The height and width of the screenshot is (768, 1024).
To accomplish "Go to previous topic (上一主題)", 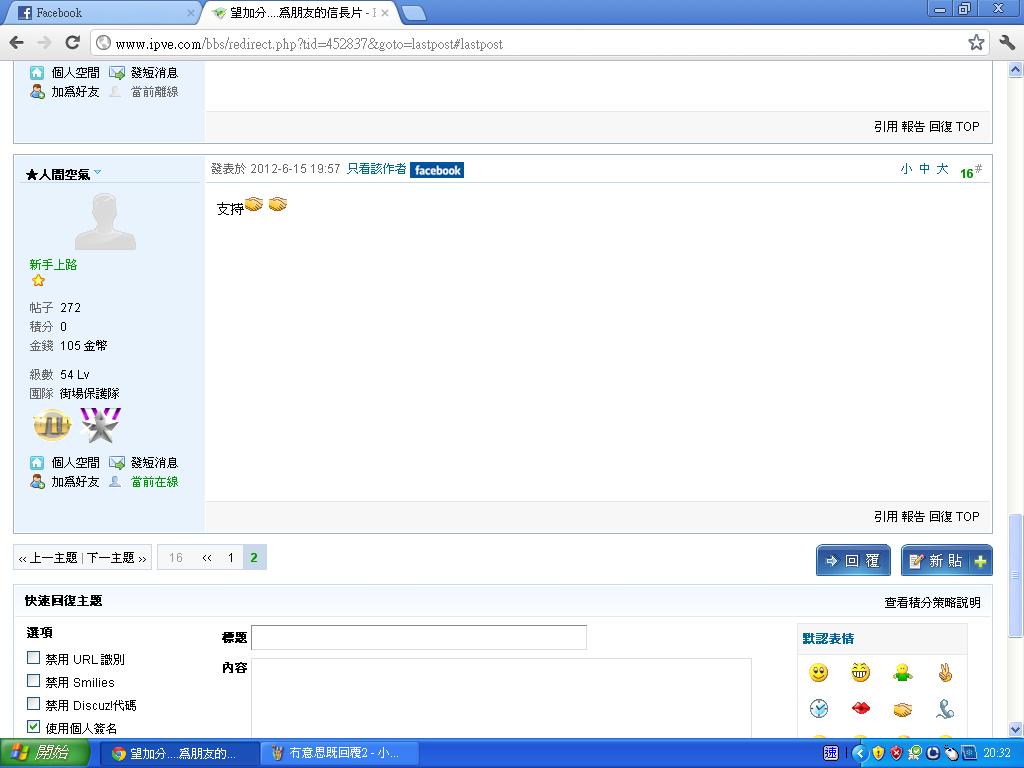I will coord(53,558).
